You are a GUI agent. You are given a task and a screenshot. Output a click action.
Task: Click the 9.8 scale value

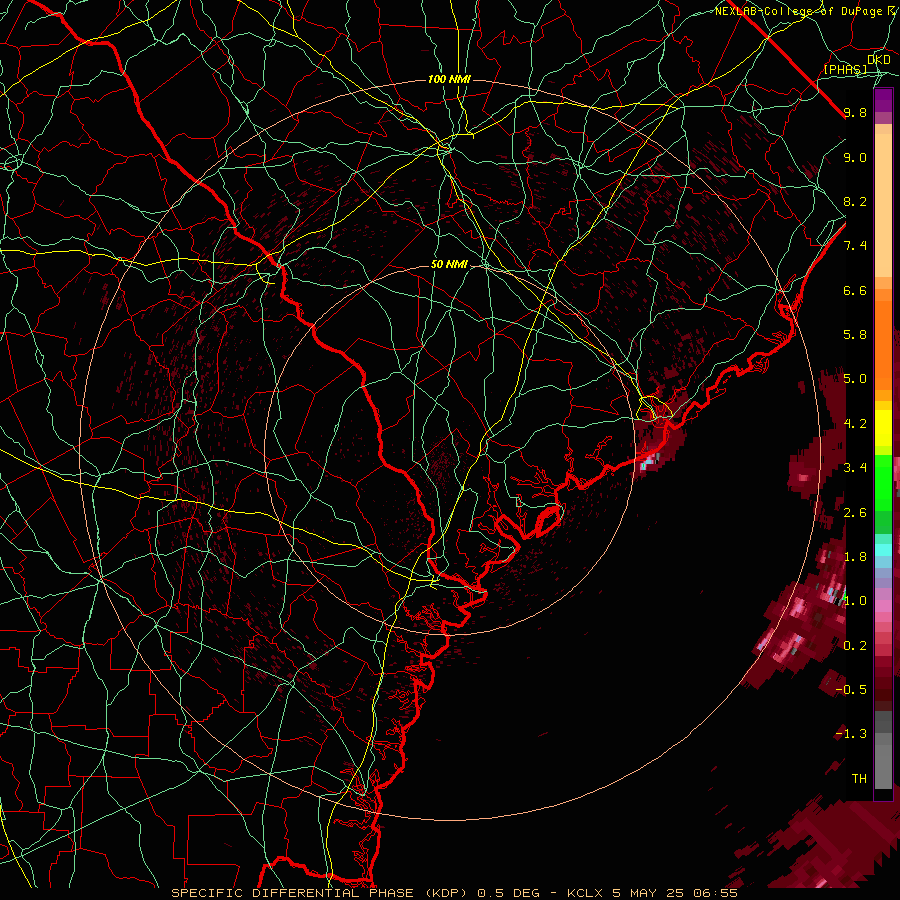point(855,112)
